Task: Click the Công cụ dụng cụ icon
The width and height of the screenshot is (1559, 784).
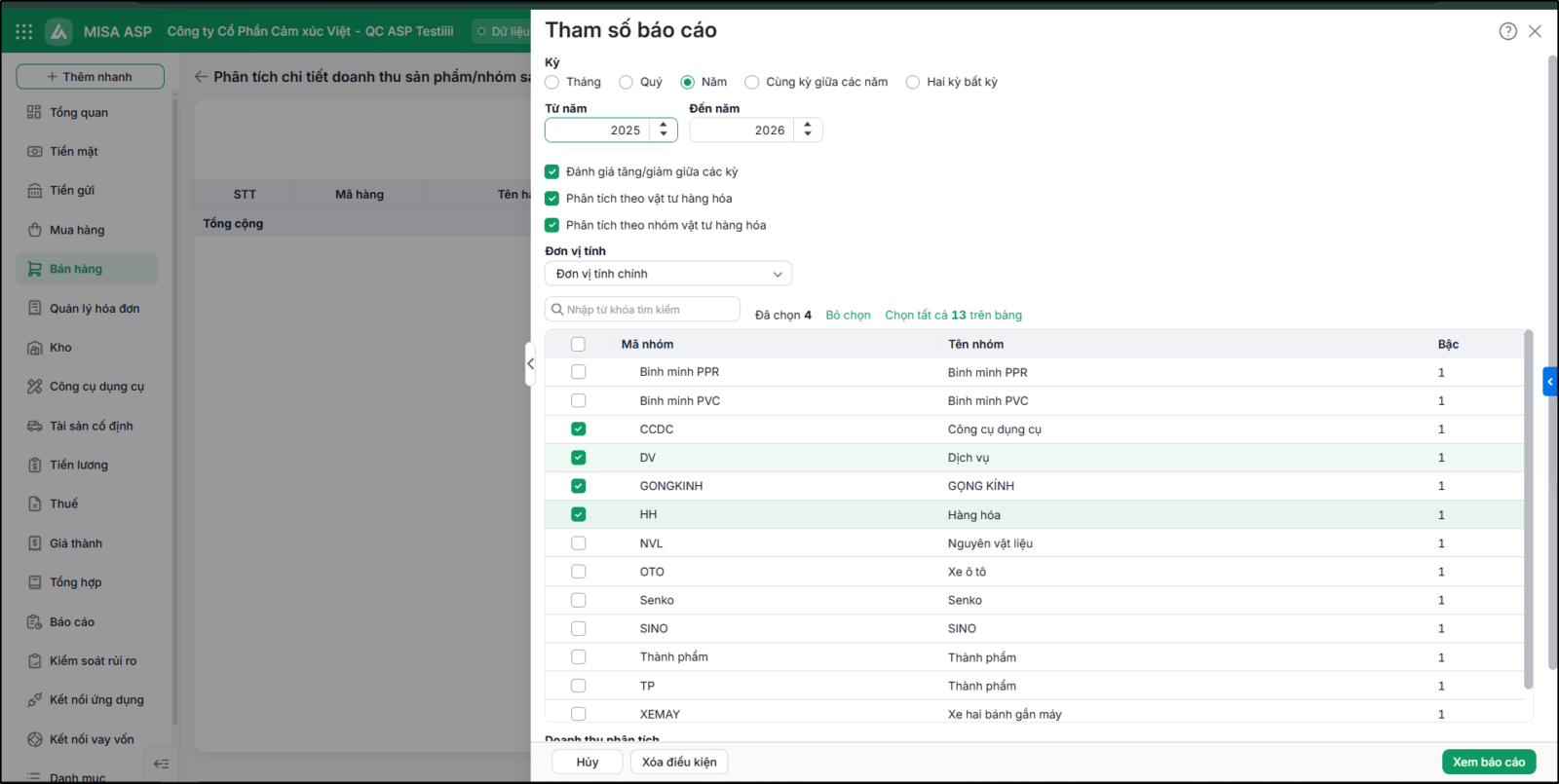Action: [x=34, y=387]
